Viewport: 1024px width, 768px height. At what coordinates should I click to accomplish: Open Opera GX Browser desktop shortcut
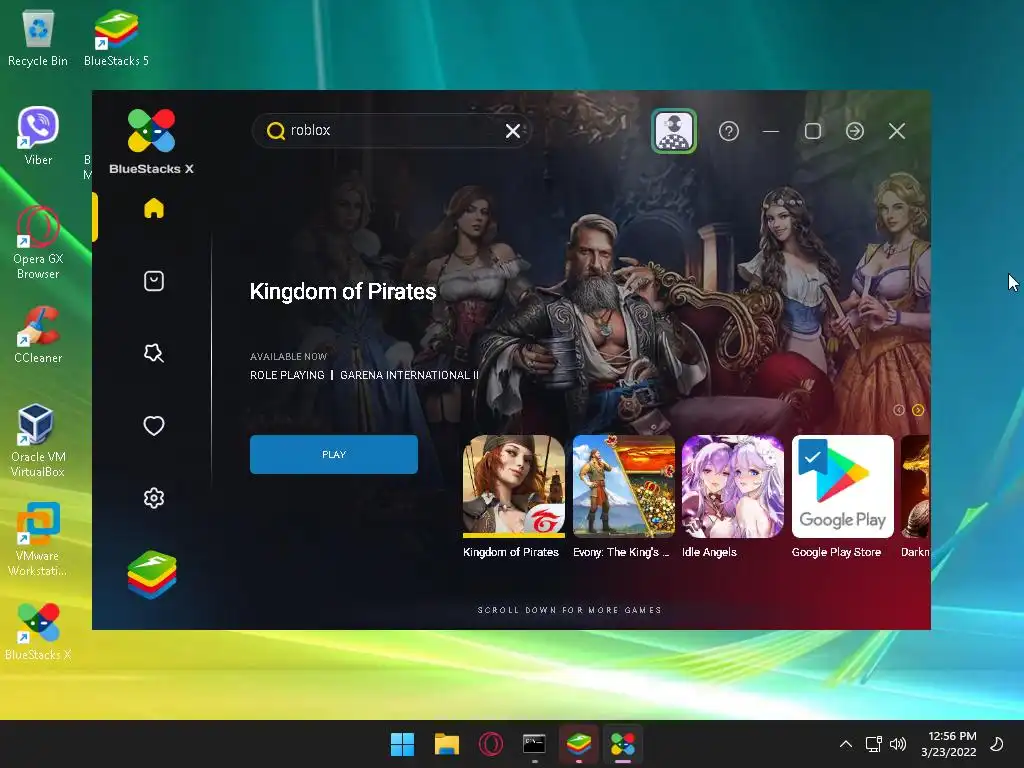pos(38,242)
